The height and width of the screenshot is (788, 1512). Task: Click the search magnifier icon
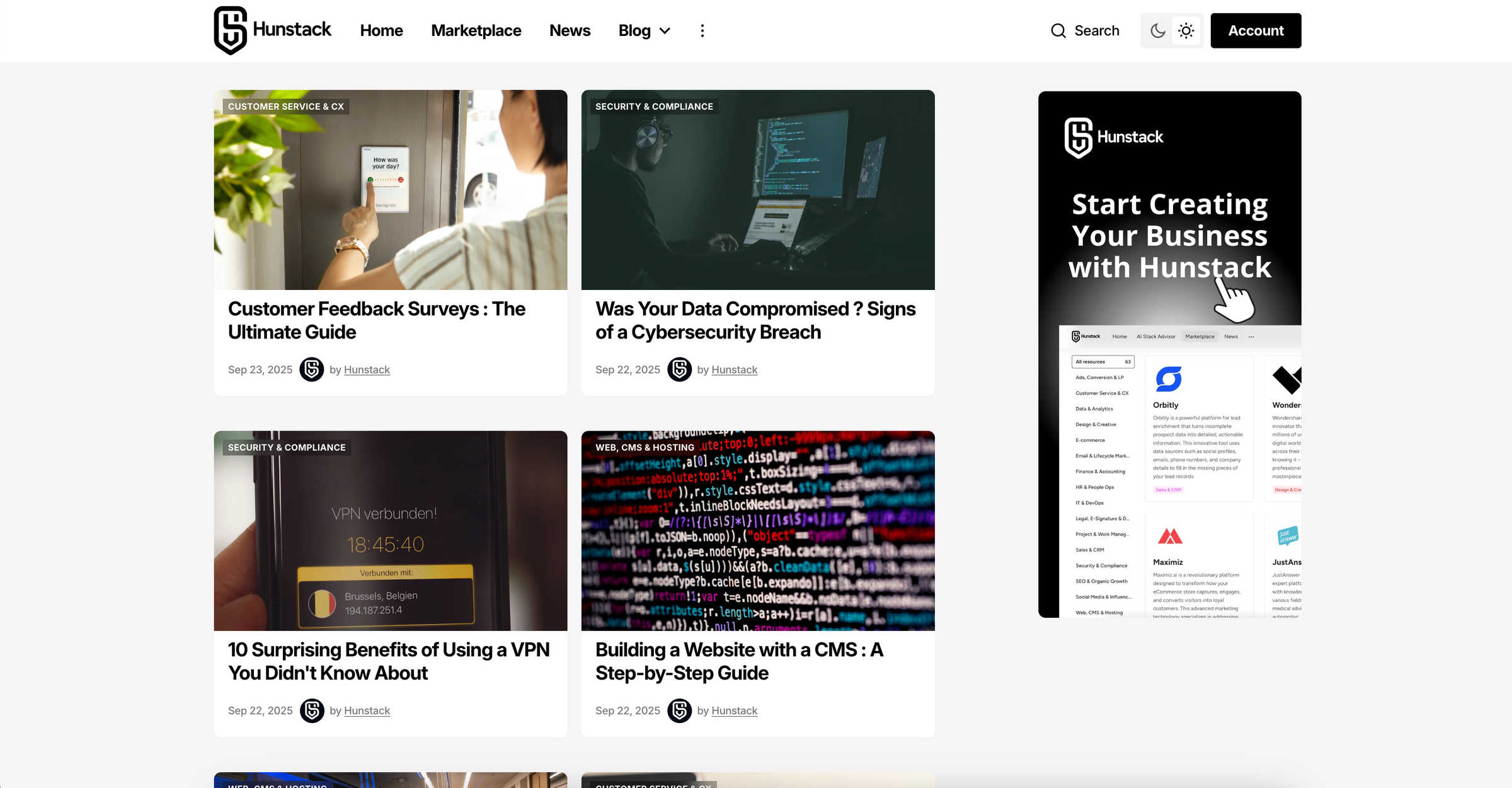pos(1058,30)
